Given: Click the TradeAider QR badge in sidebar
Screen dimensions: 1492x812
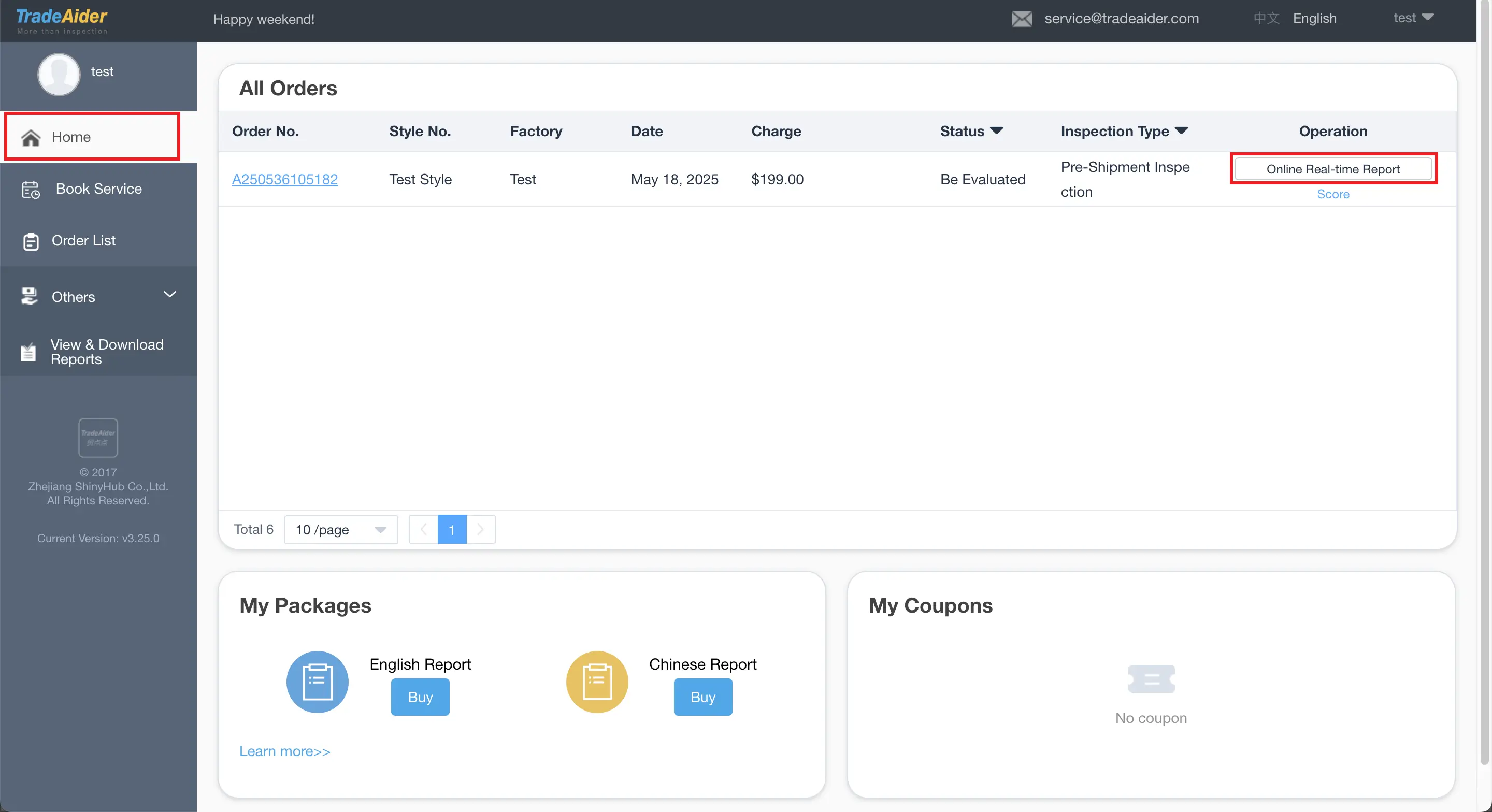Looking at the screenshot, I should tap(98, 438).
